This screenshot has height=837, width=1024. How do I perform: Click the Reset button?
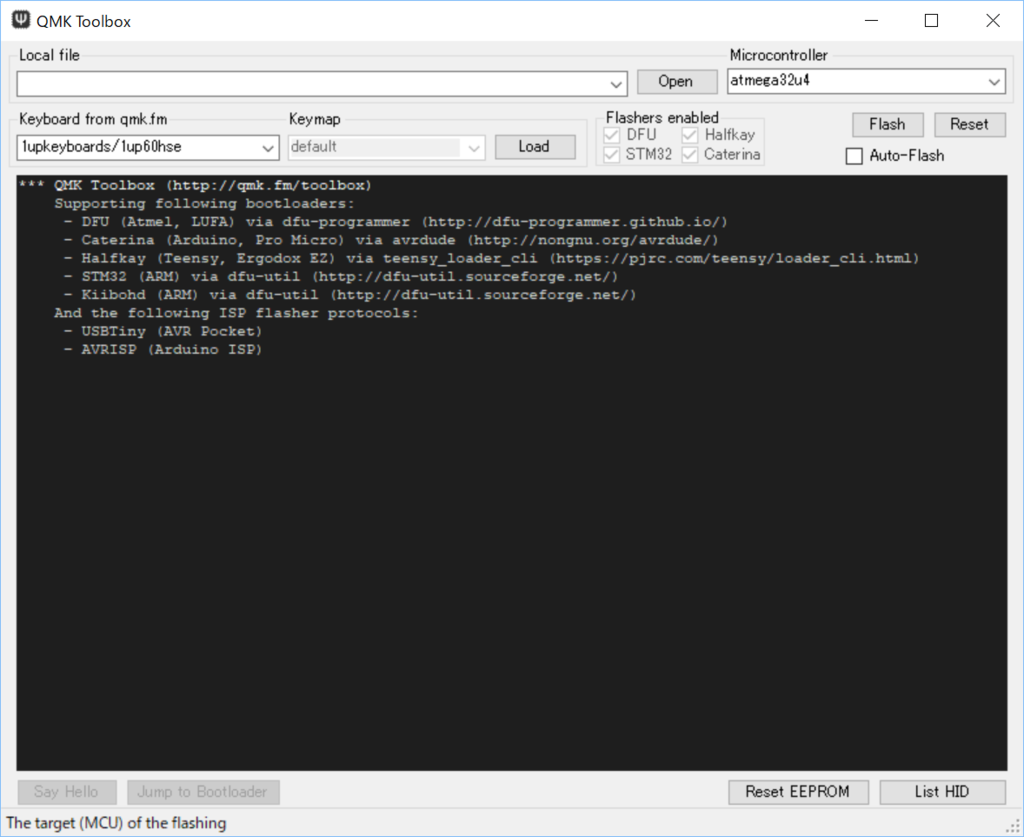click(970, 124)
